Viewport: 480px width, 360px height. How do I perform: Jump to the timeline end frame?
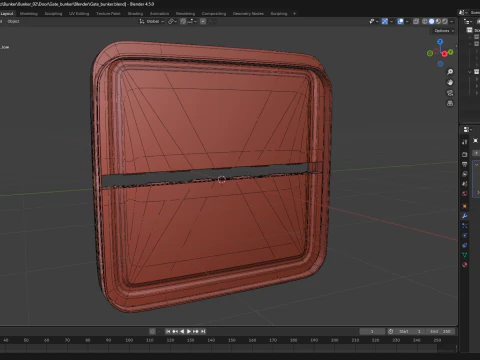[x=203, y=331]
